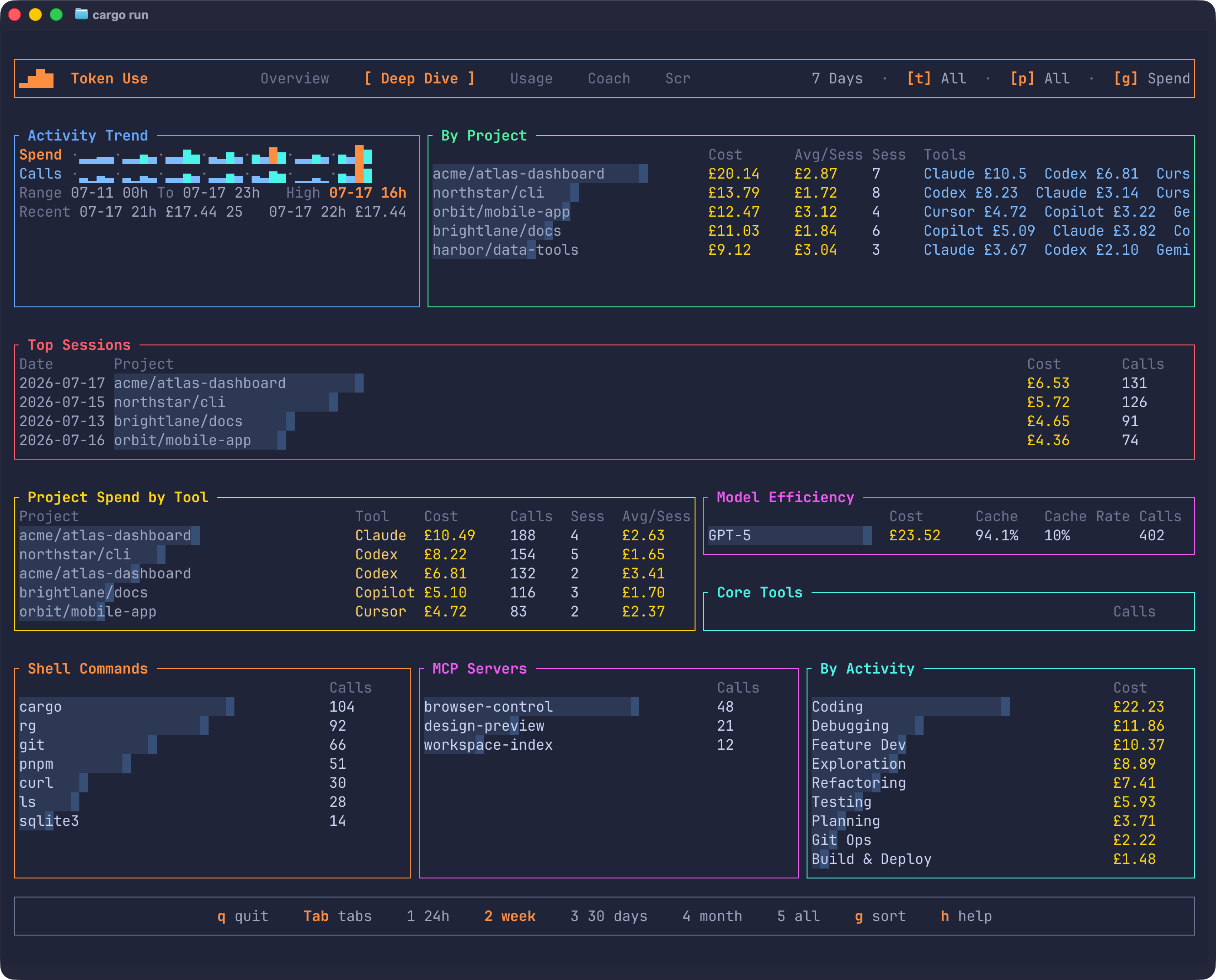
Task: Click the g sort shortcut in footer
Action: [880, 916]
